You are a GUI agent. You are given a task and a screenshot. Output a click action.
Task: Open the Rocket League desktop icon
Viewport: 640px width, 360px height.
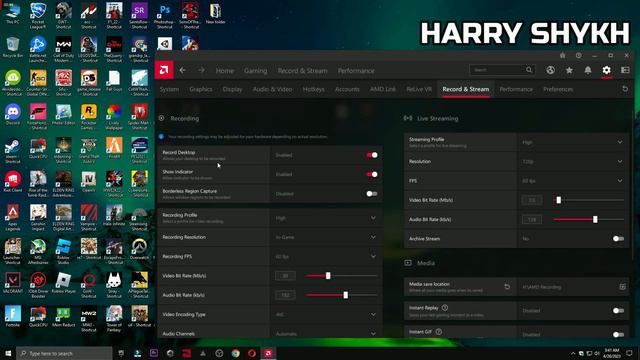[38, 16]
